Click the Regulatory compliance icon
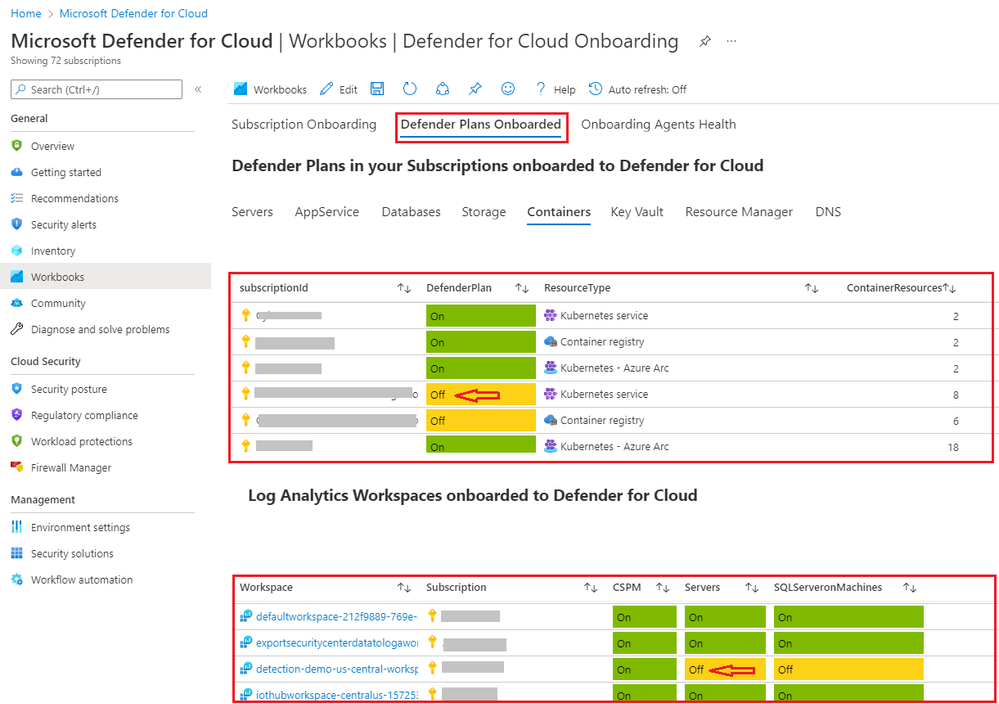 click(x=17, y=415)
